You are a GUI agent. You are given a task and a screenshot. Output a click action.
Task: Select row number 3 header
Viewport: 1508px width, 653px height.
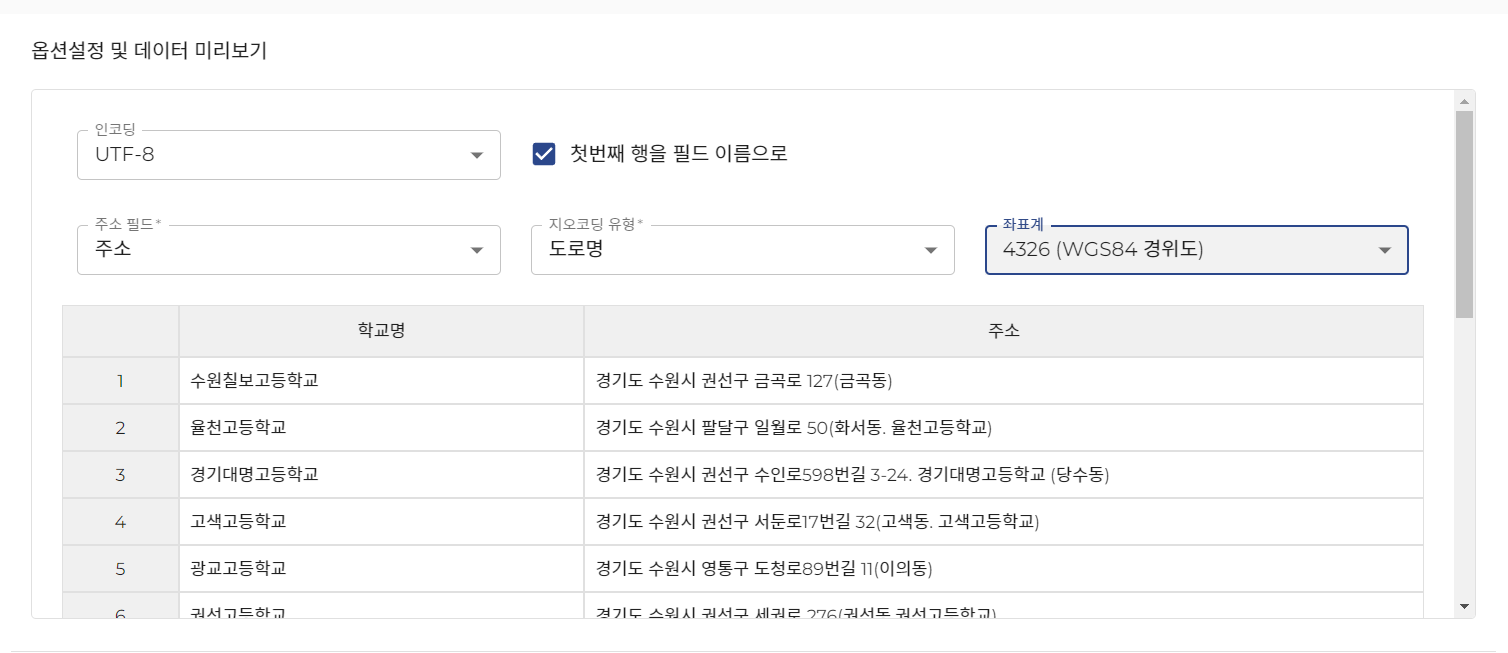coord(120,475)
